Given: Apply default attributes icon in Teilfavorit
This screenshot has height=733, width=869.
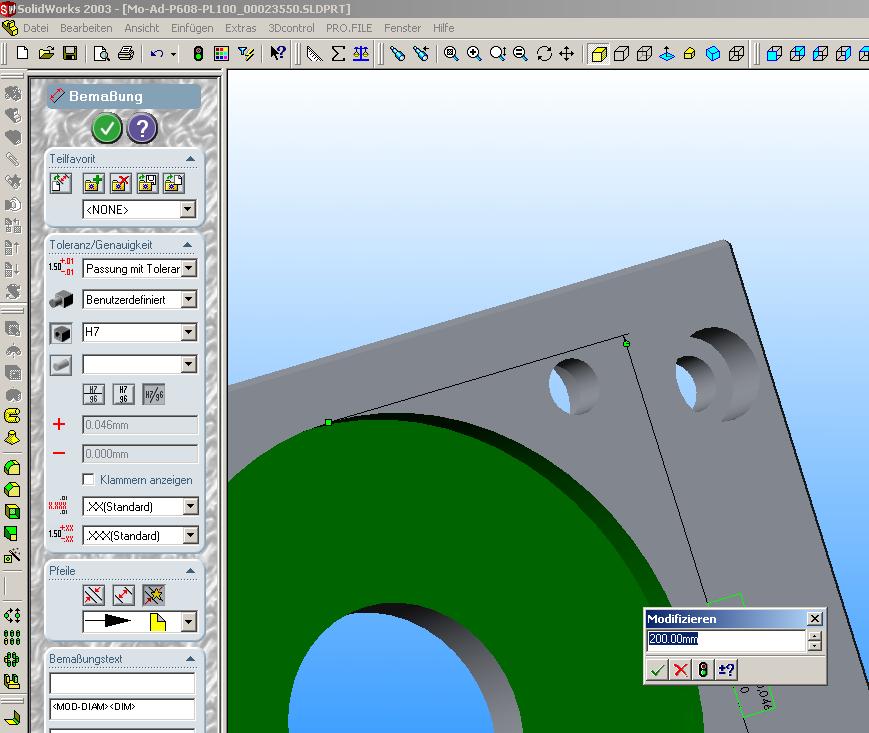Looking at the screenshot, I should pyautogui.click(x=61, y=183).
